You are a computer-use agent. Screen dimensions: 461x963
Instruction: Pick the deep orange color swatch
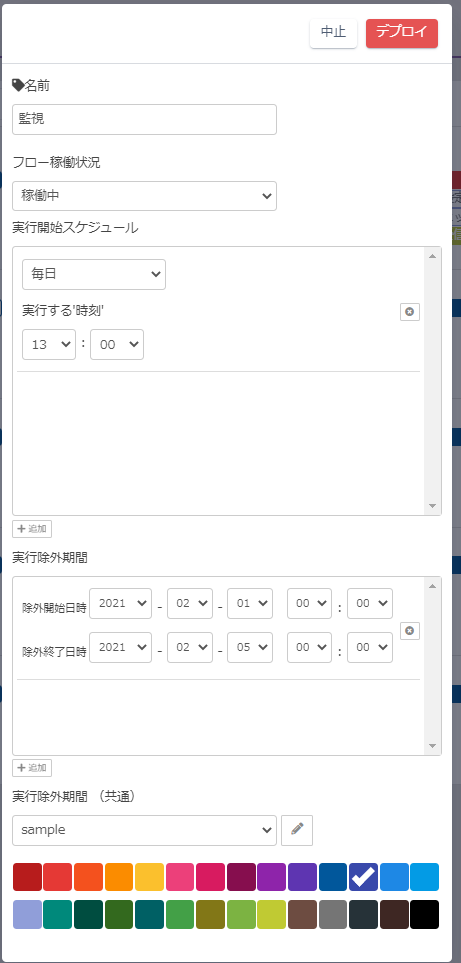[88, 877]
